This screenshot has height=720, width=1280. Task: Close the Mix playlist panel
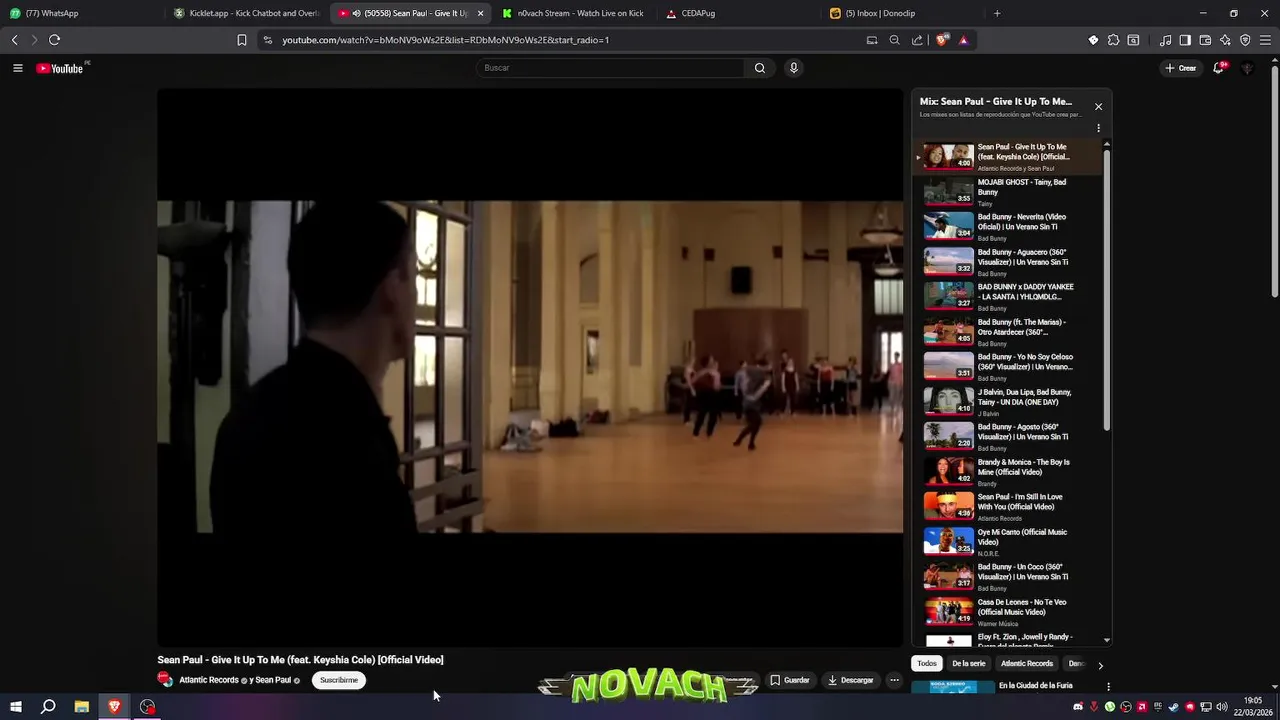1098,106
